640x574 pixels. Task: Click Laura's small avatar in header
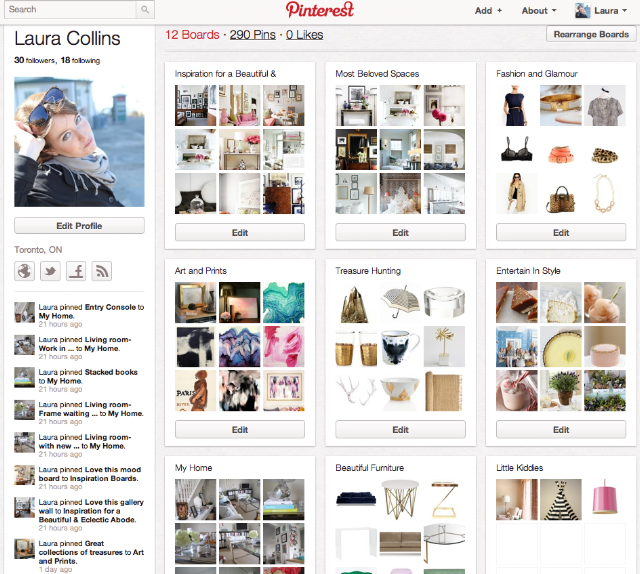click(582, 11)
